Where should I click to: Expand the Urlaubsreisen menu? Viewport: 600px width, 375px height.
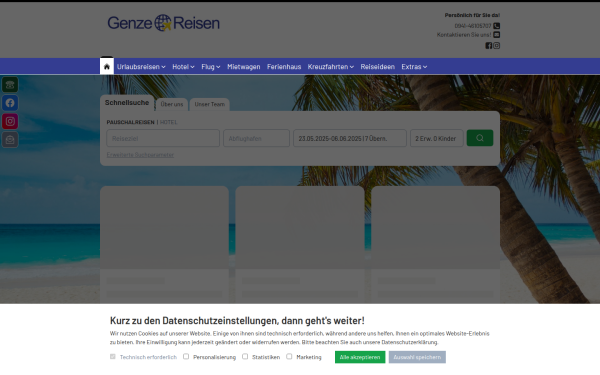(141, 67)
